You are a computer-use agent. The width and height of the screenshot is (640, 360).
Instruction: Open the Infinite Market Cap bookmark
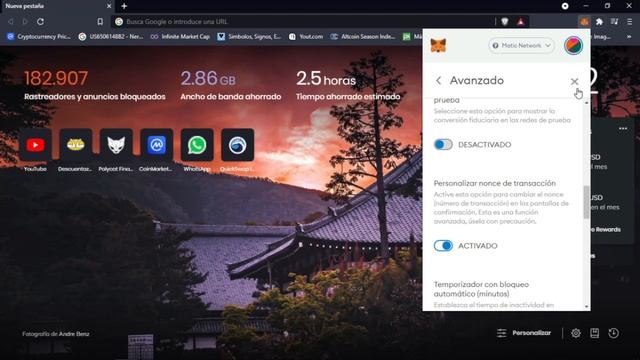coord(180,36)
